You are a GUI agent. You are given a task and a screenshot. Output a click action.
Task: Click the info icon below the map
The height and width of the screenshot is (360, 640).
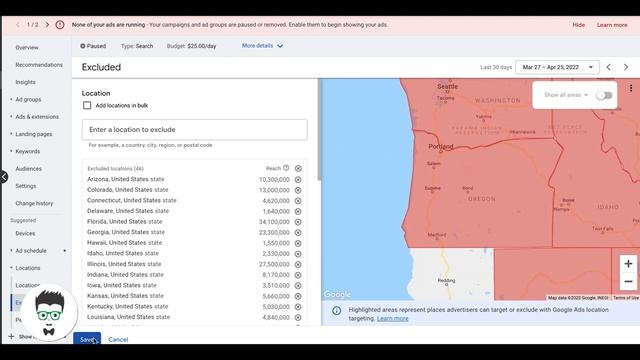pyautogui.click(x=337, y=311)
